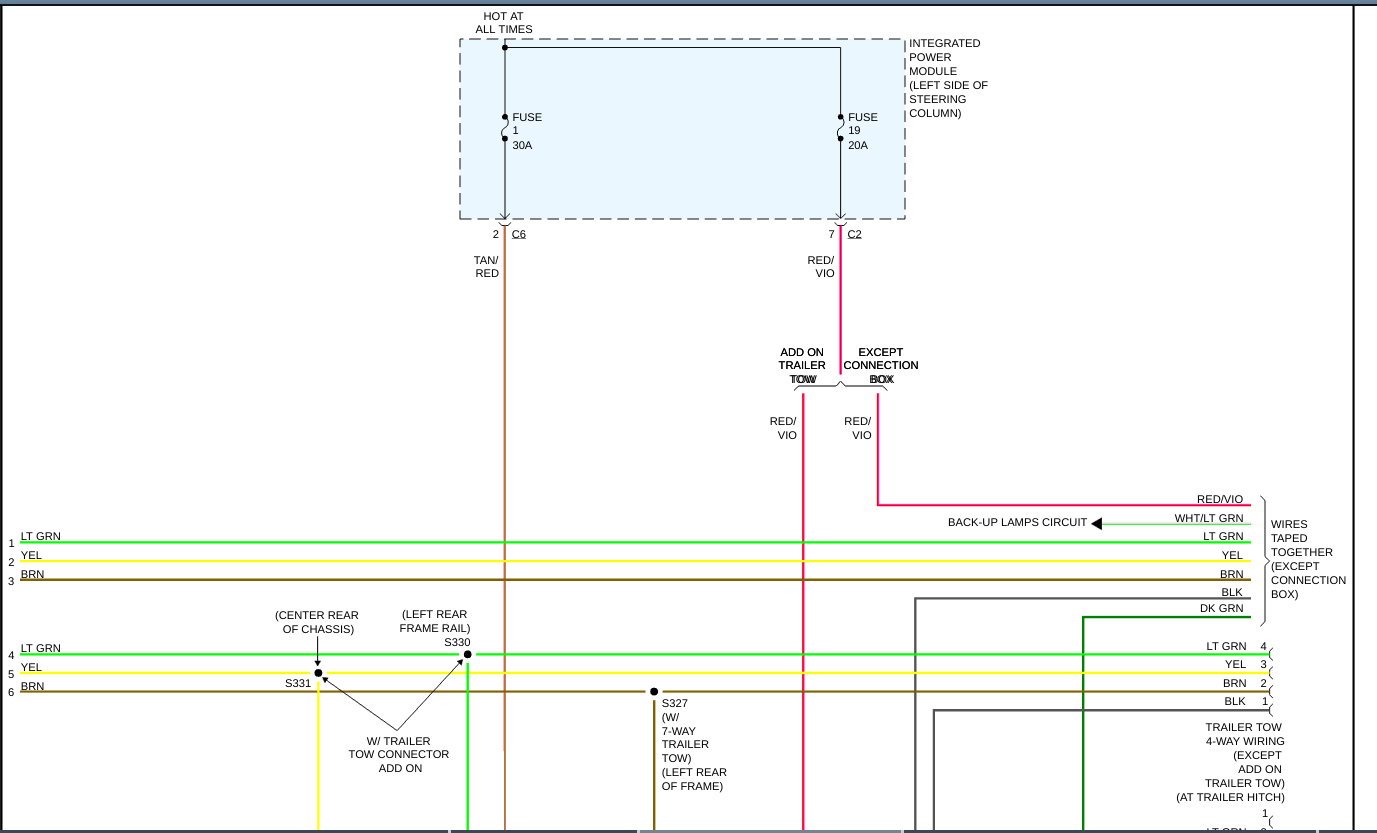This screenshot has width=1377, height=833.
Task: Click the ADD ON TRAILER TOW branch label
Action: 802,365
